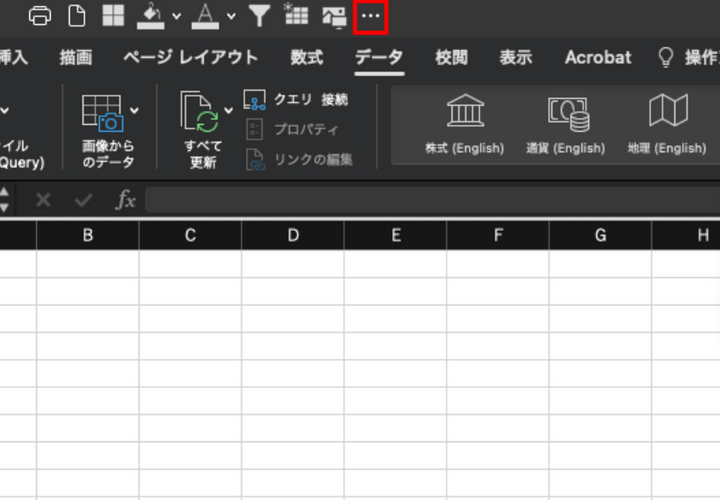Screen dimensions: 720x500
Task: Open the 数式 ribbon tab
Action: click(x=306, y=58)
